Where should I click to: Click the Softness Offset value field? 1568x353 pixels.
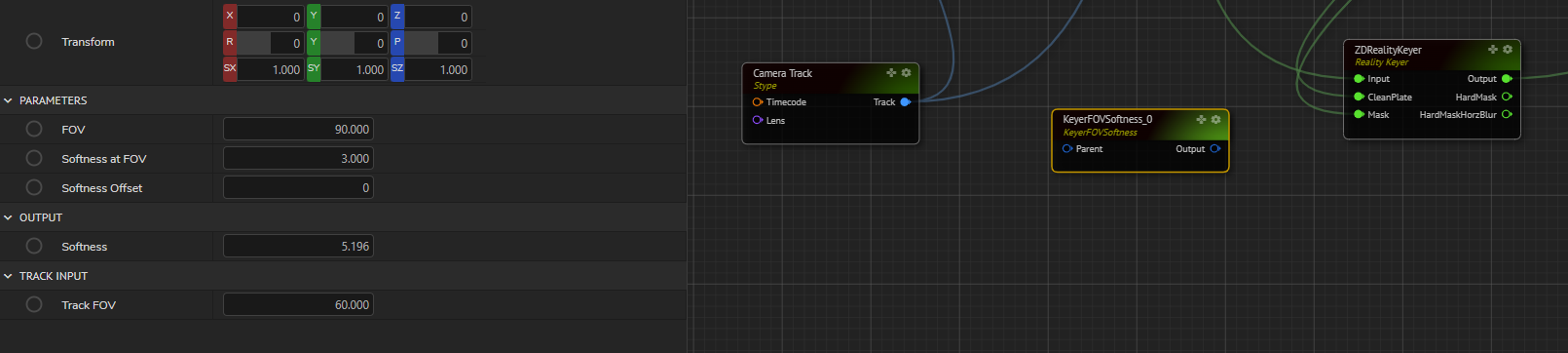pos(298,187)
